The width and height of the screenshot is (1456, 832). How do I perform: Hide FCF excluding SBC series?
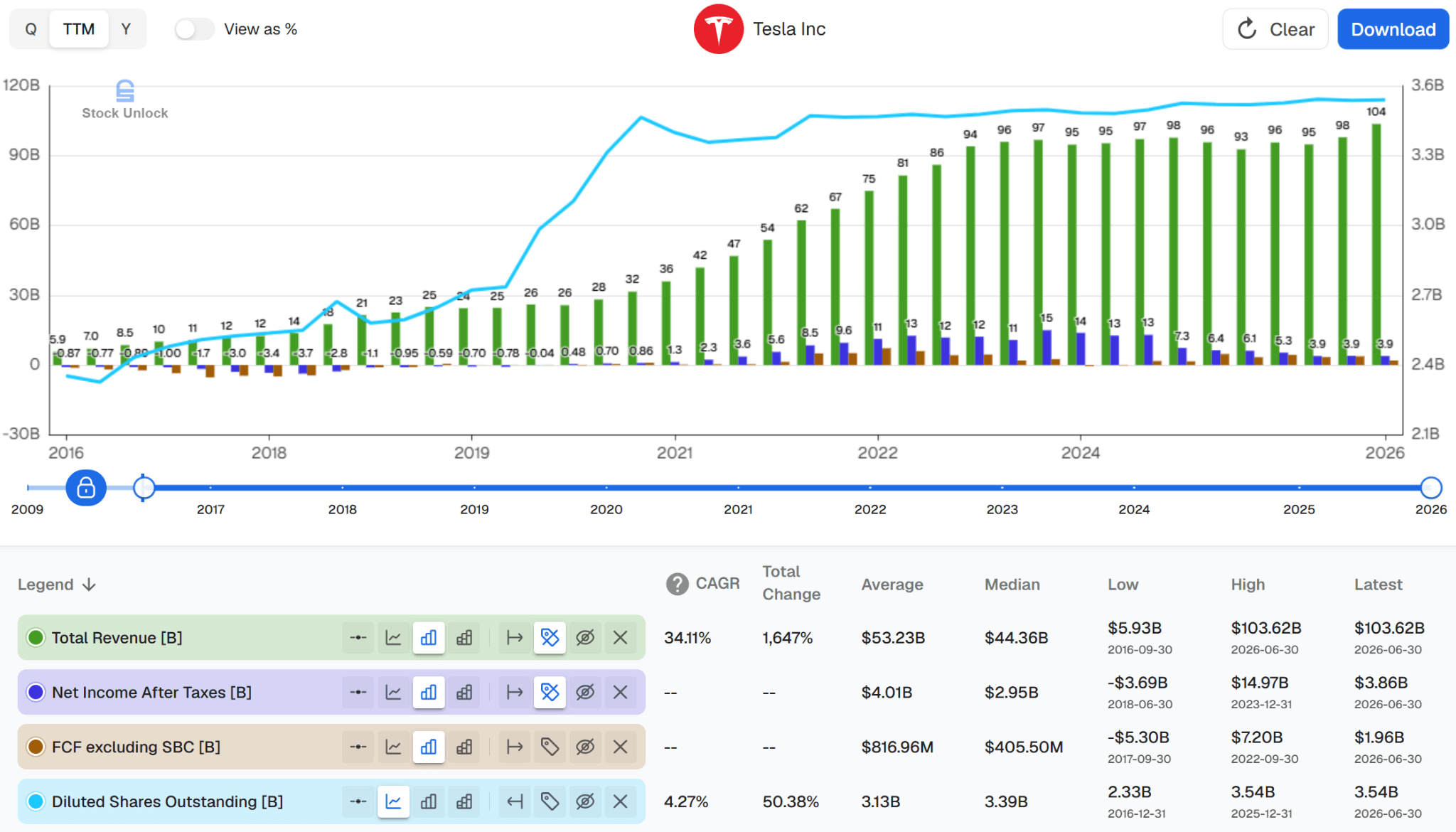pyautogui.click(x=585, y=747)
